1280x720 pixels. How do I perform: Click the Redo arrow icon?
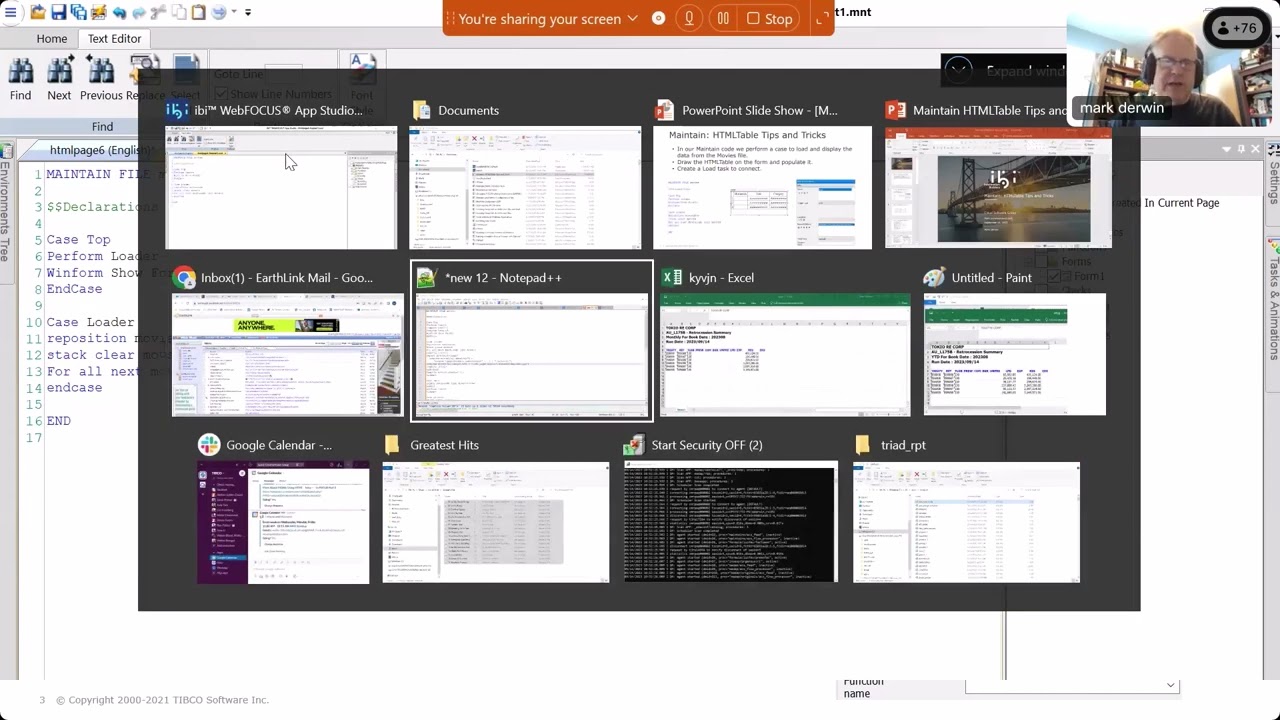[139, 13]
